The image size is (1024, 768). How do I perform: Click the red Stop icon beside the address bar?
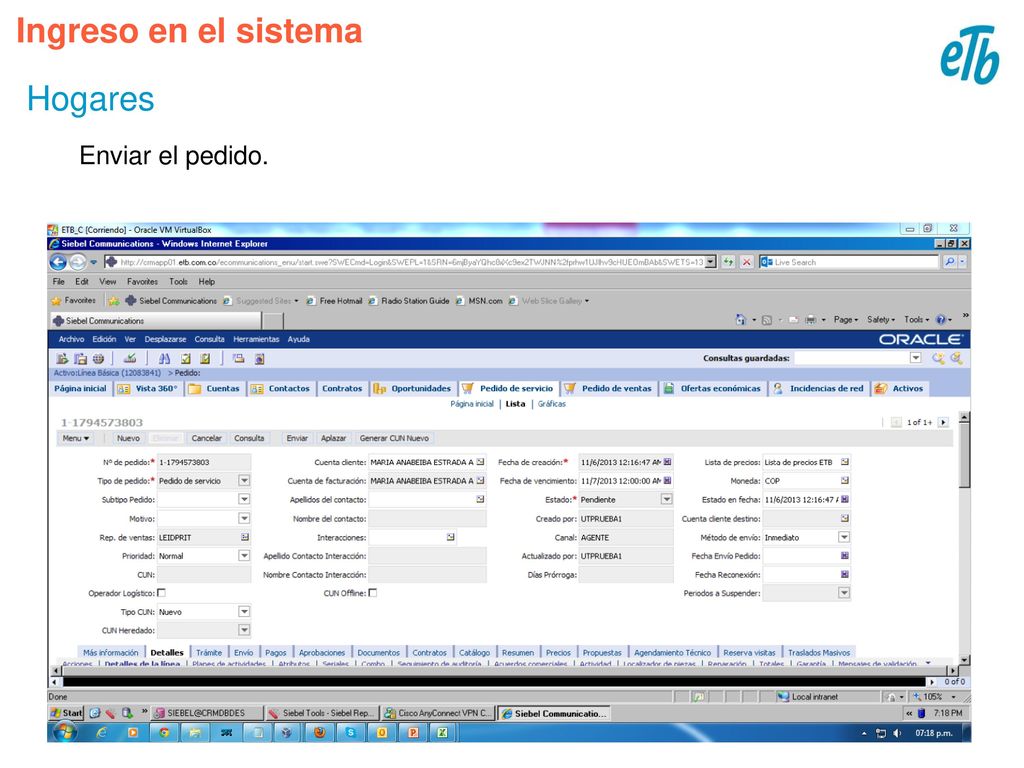tap(746, 262)
